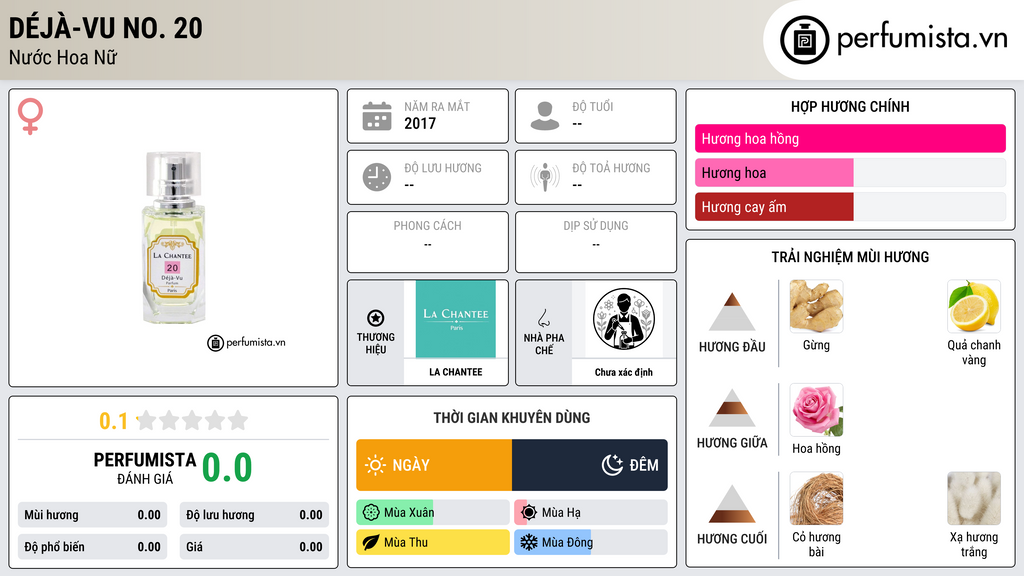The image size is (1024, 576).
Task: Click the summer sun icon Mùa Hạ
Action: (x=529, y=513)
